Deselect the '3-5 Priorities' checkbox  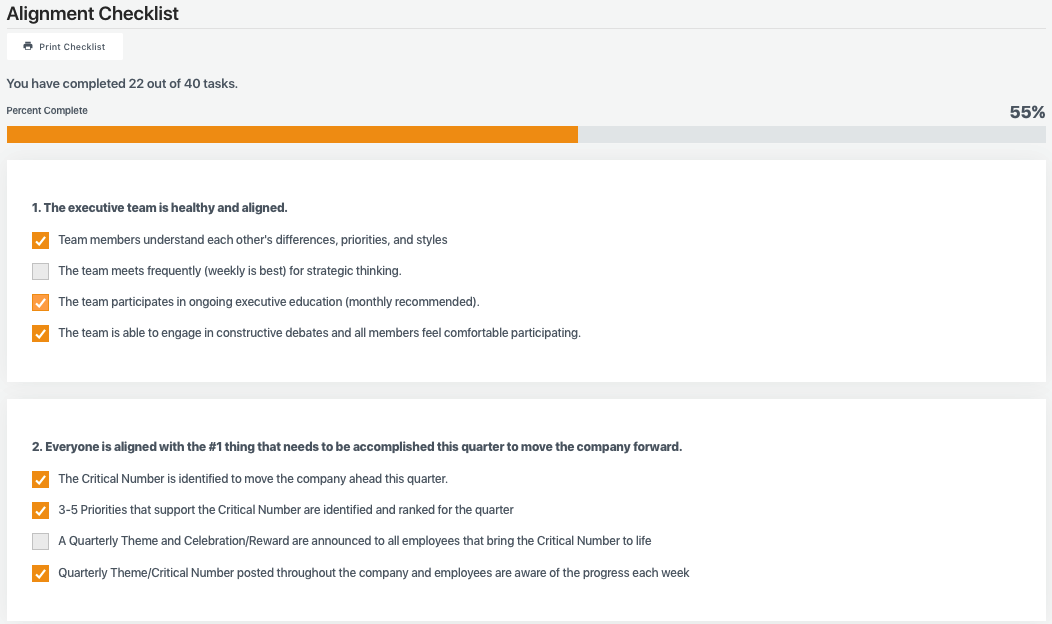tap(40, 510)
